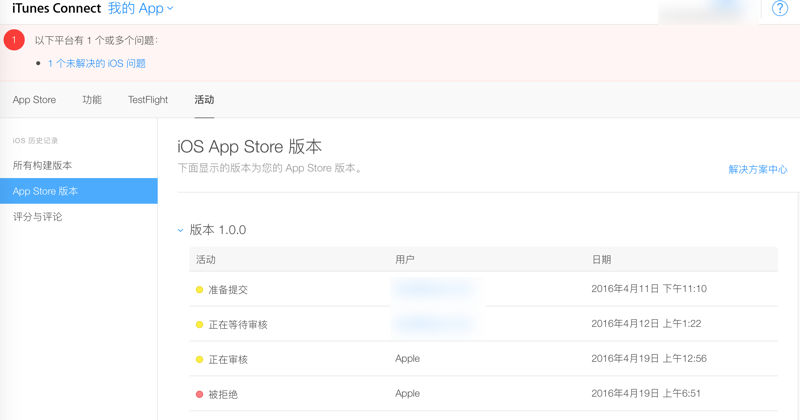Select 所有构建版本 in the sidebar
This screenshot has width=800, height=420.
42,165
